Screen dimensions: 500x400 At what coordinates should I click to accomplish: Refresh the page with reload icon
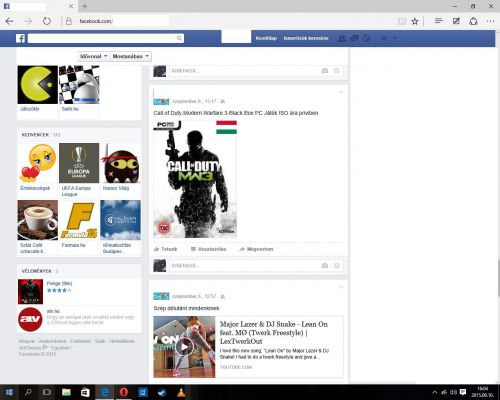(47, 21)
